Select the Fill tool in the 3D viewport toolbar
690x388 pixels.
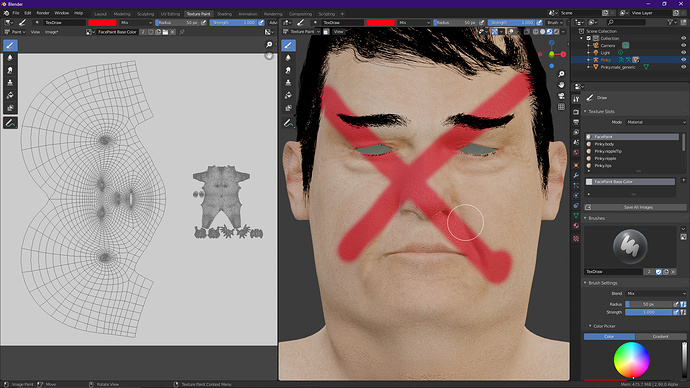click(x=288, y=95)
